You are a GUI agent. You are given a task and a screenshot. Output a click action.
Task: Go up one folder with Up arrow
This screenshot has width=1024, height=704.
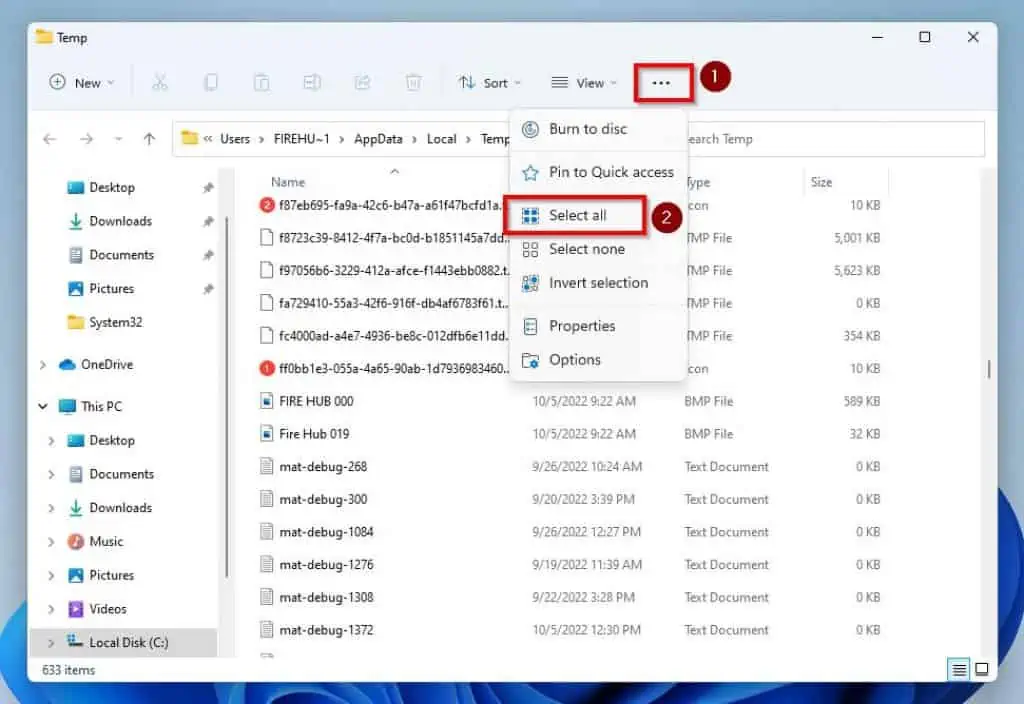coord(149,139)
